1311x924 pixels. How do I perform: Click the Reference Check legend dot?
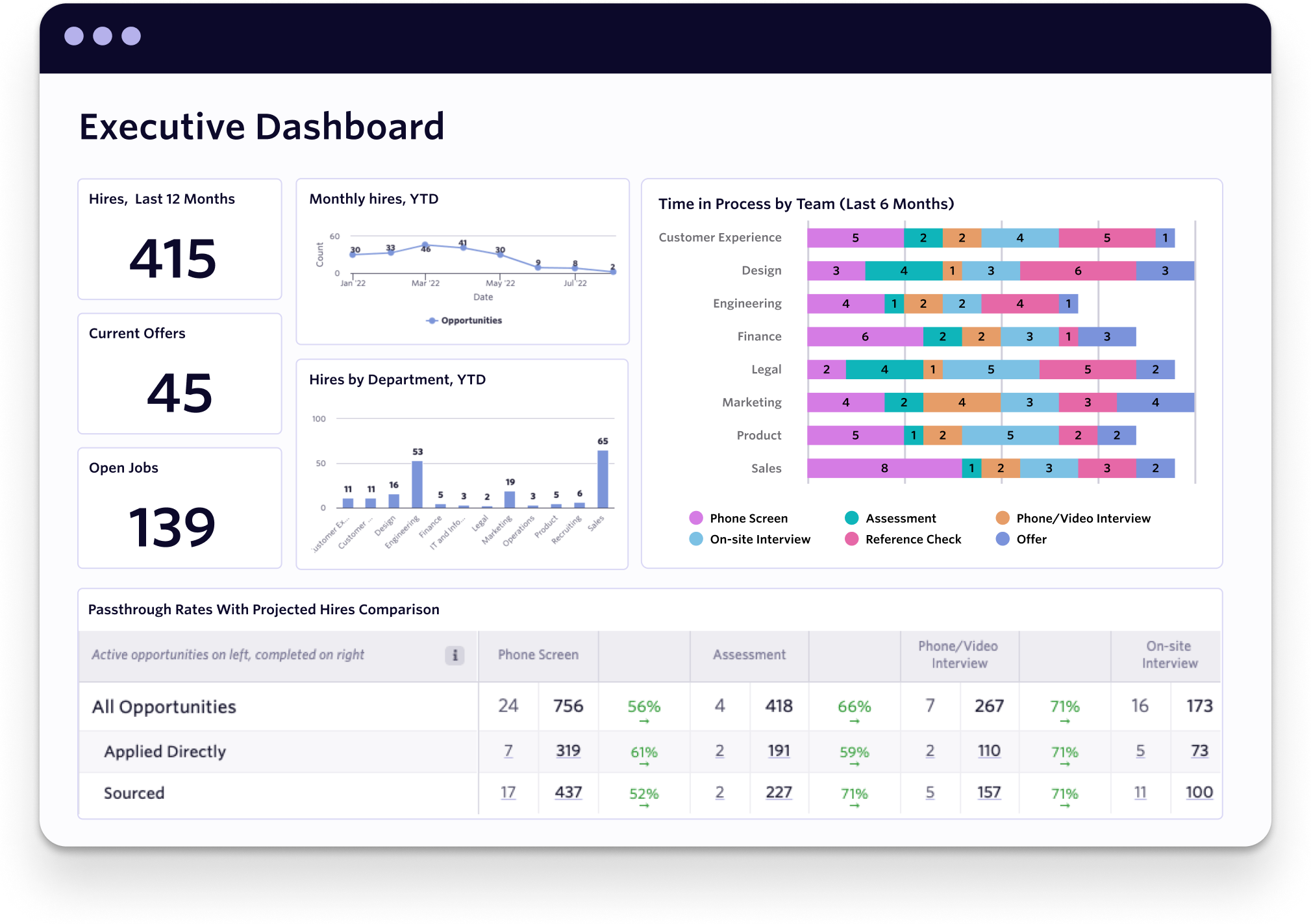pyautogui.click(x=851, y=539)
